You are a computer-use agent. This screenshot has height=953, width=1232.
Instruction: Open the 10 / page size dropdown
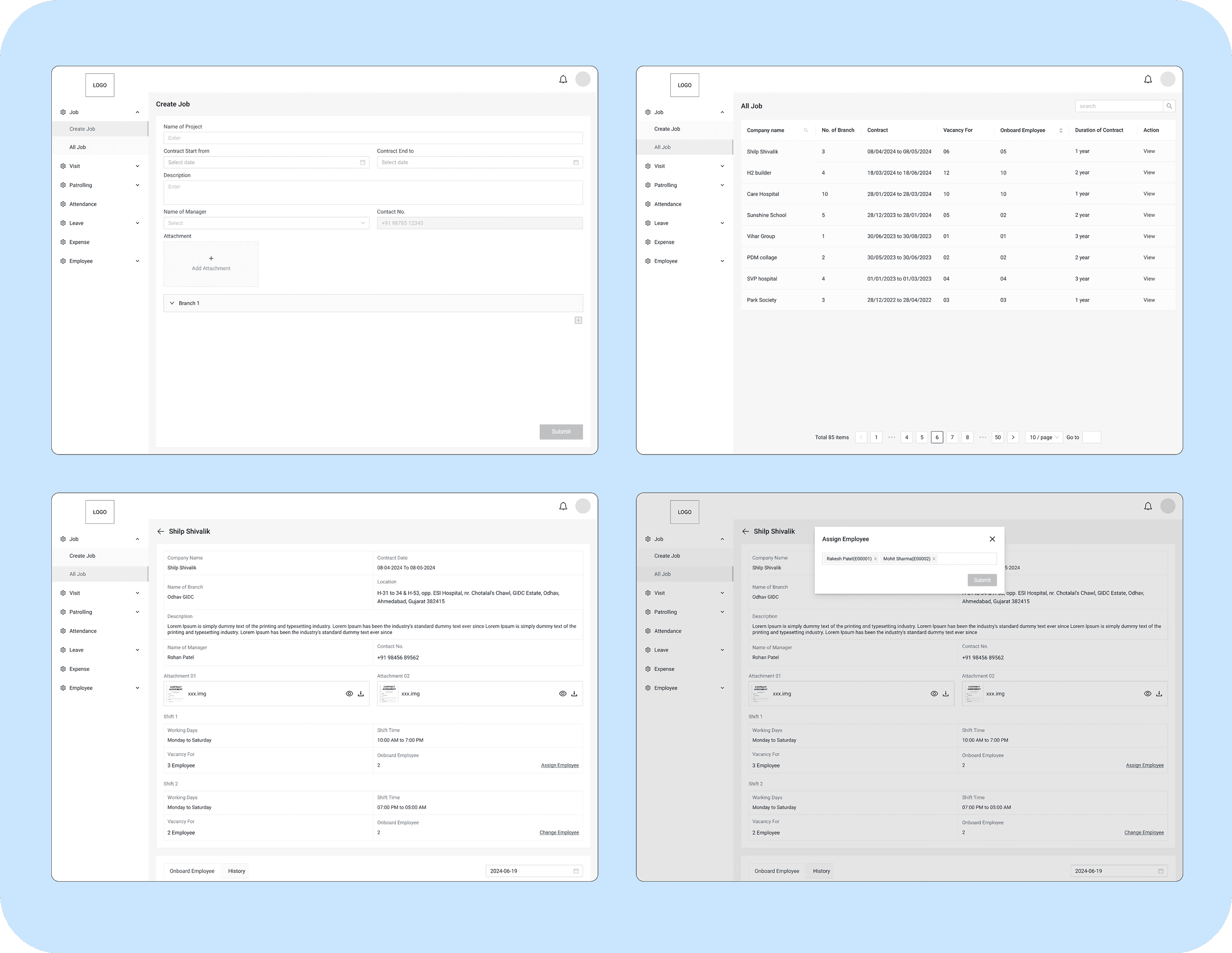click(1044, 437)
